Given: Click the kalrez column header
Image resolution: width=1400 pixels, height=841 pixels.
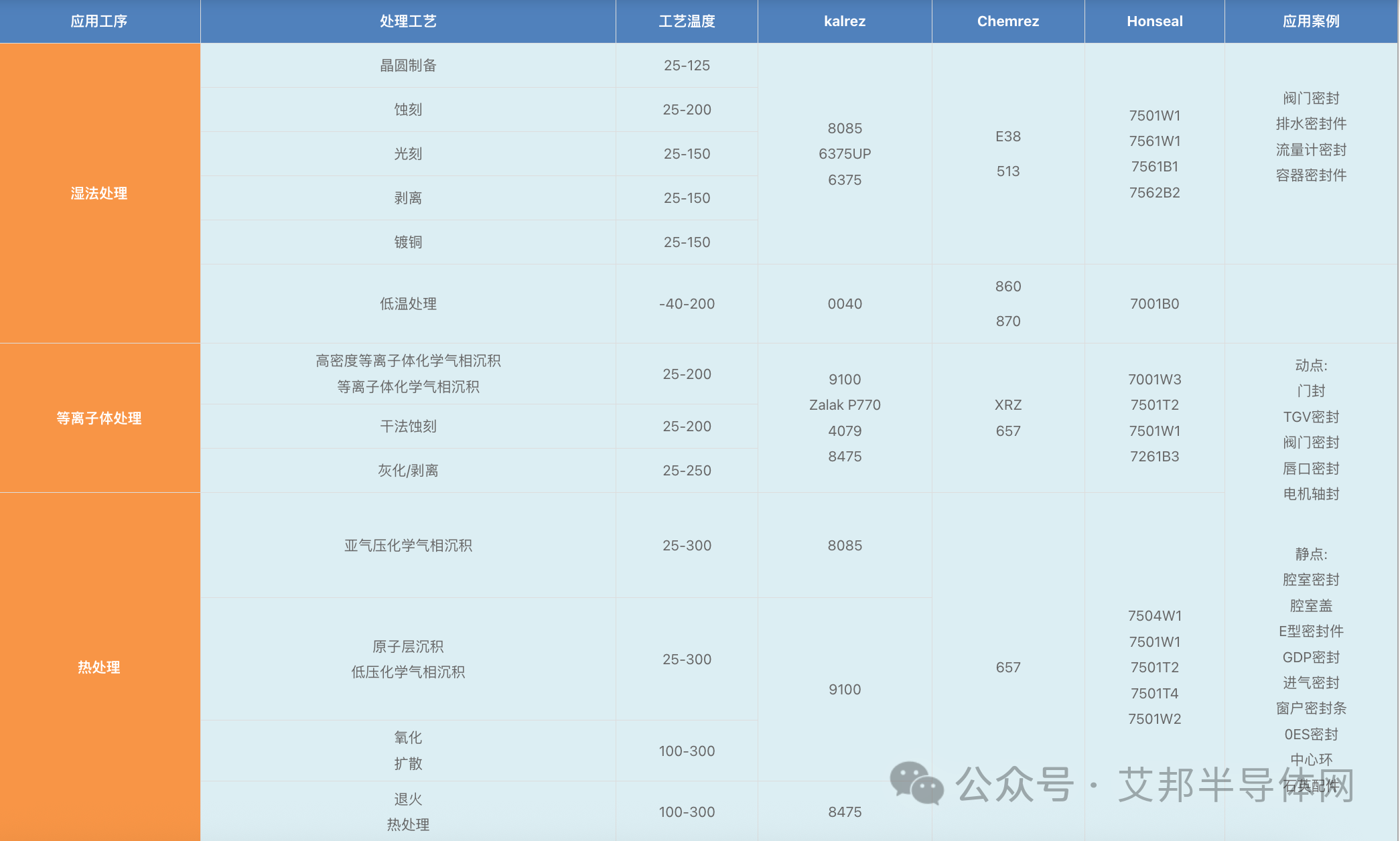Looking at the screenshot, I should pyautogui.click(x=844, y=21).
